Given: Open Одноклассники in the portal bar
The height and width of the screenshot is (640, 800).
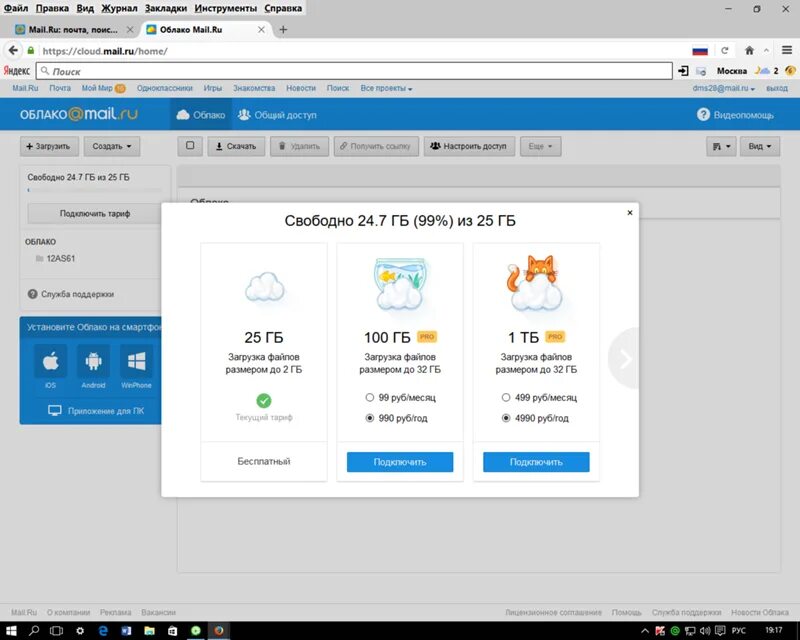Looking at the screenshot, I should click(x=165, y=88).
